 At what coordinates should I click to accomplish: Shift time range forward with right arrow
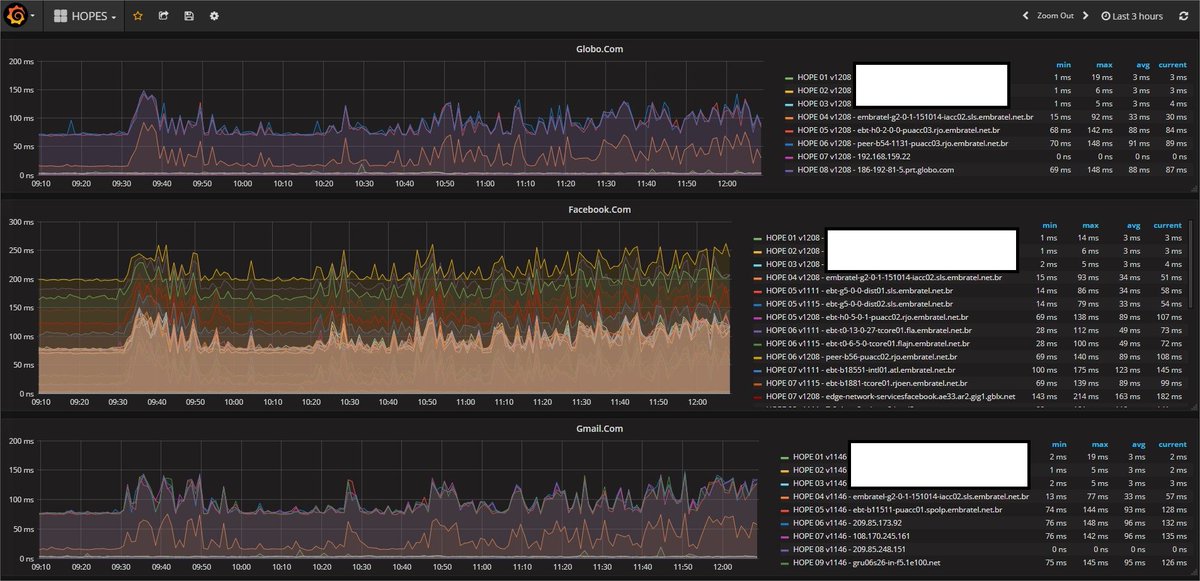(x=1087, y=15)
